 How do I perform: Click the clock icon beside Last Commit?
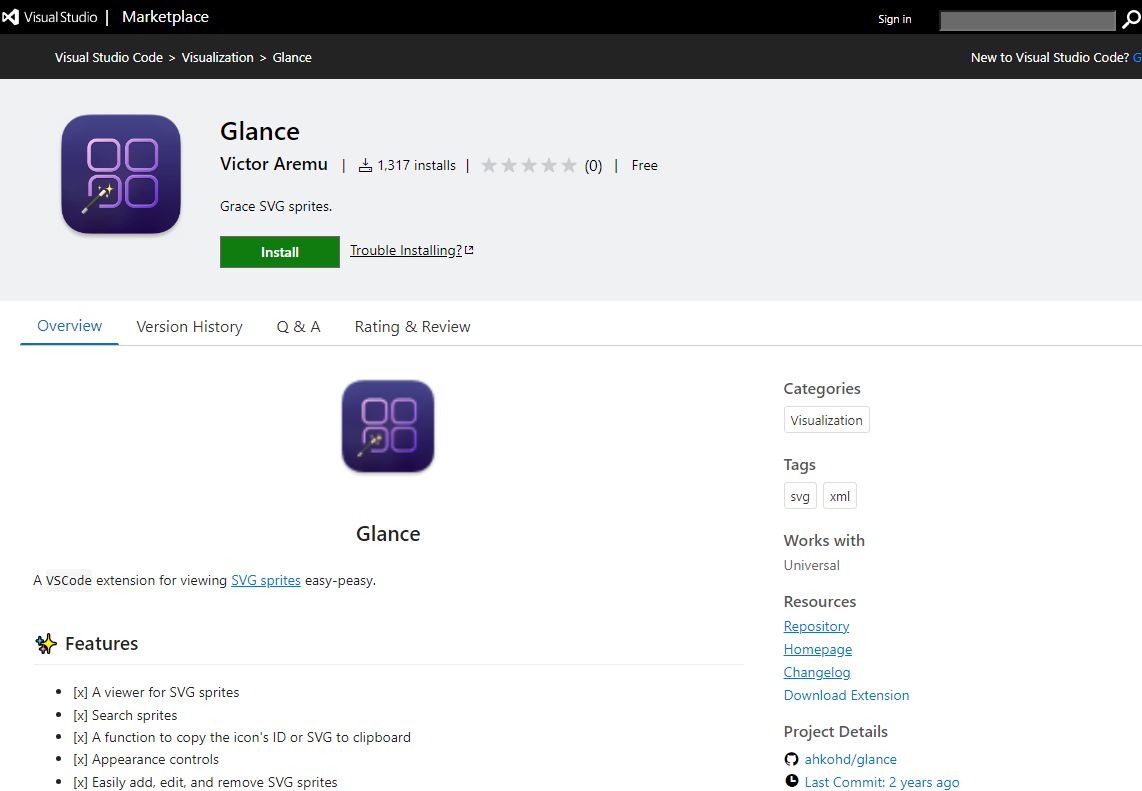pyautogui.click(x=792, y=781)
